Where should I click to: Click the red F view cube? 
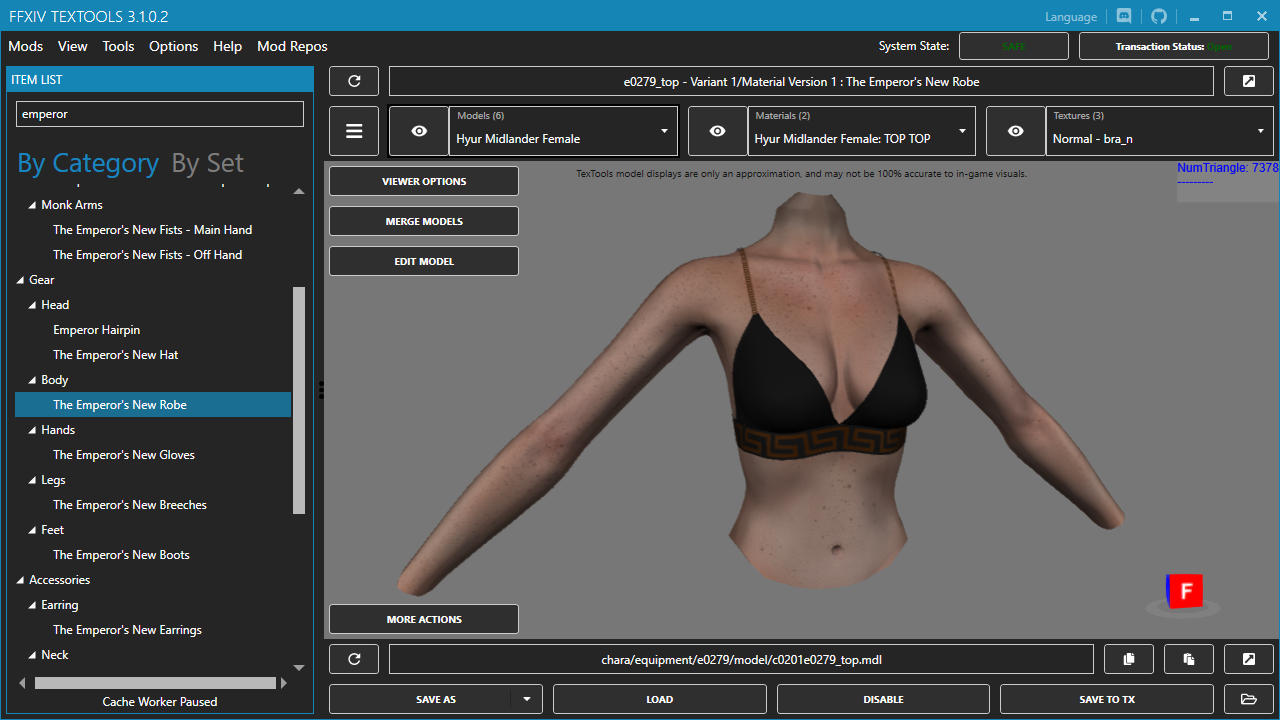pos(1185,591)
